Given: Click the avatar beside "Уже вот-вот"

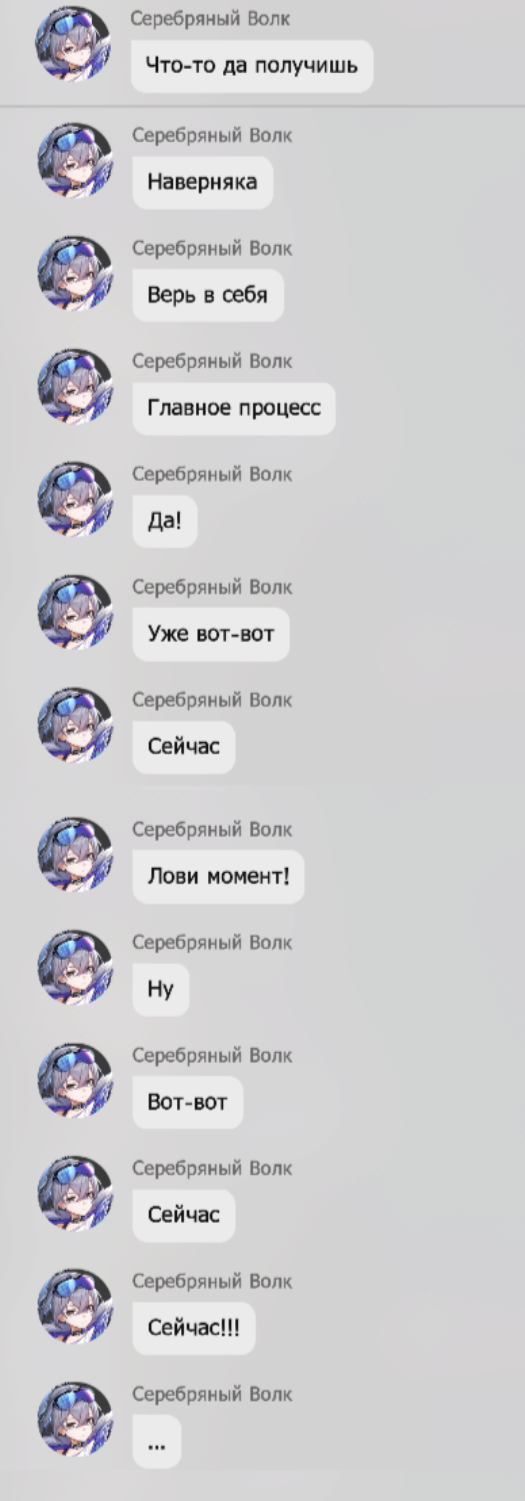Looking at the screenshot, I should tap(75, 612).
